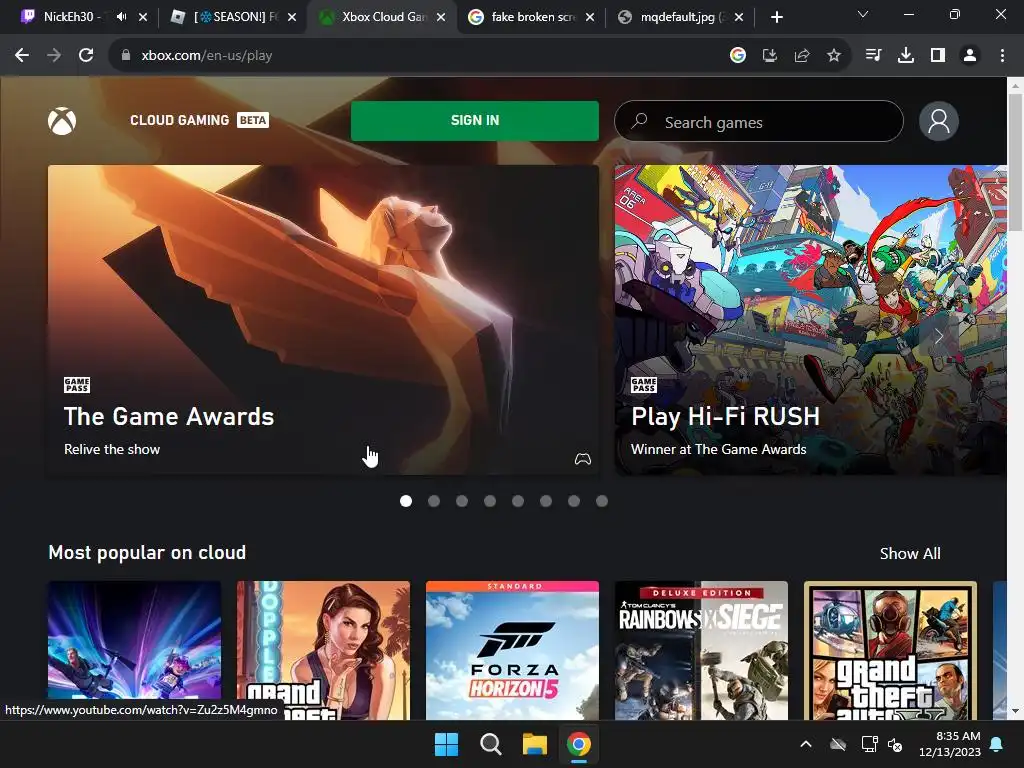Open Windows taskbar search
The image size is (1024, 768).
point(490,744)
